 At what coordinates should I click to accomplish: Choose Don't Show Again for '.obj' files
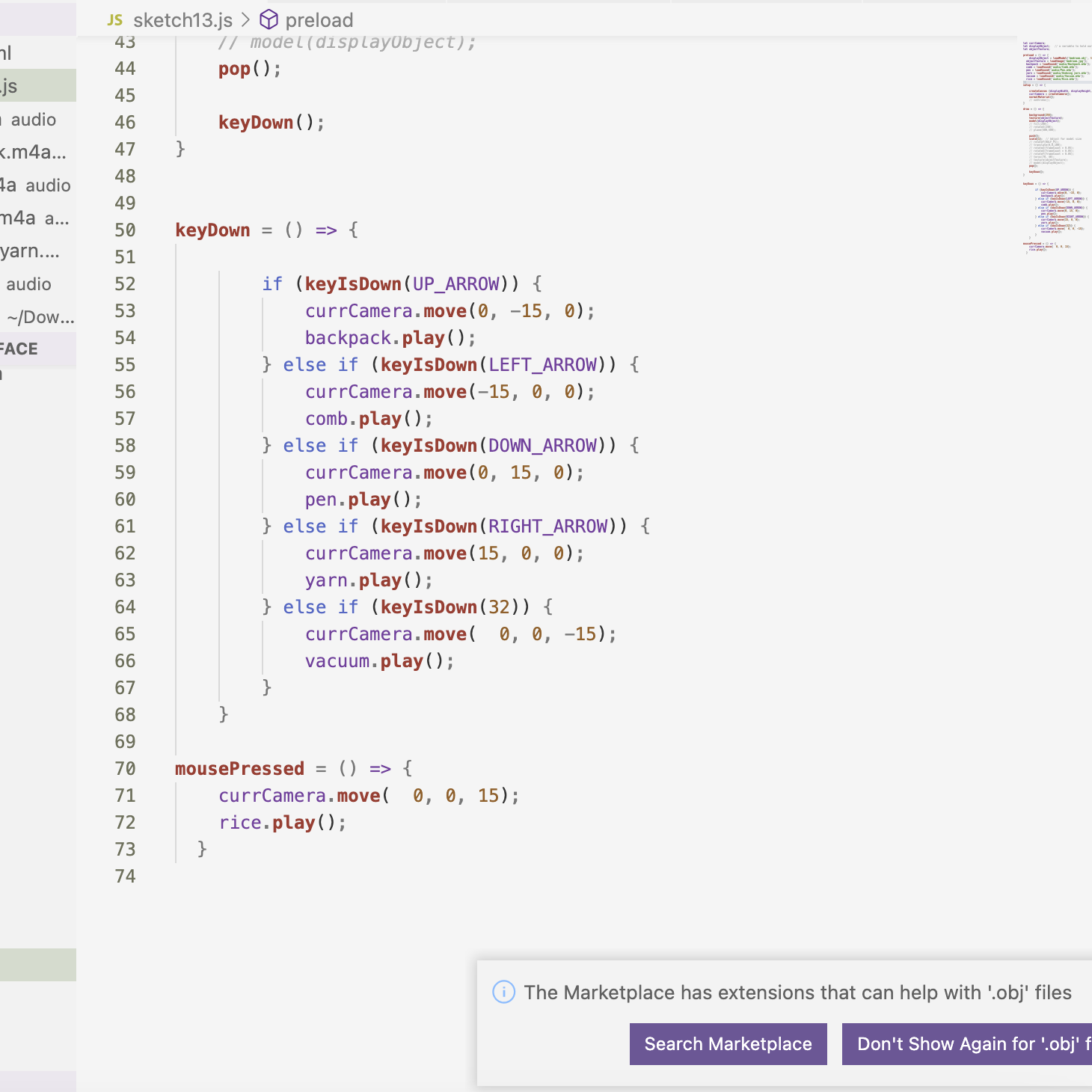point(968,1043)
